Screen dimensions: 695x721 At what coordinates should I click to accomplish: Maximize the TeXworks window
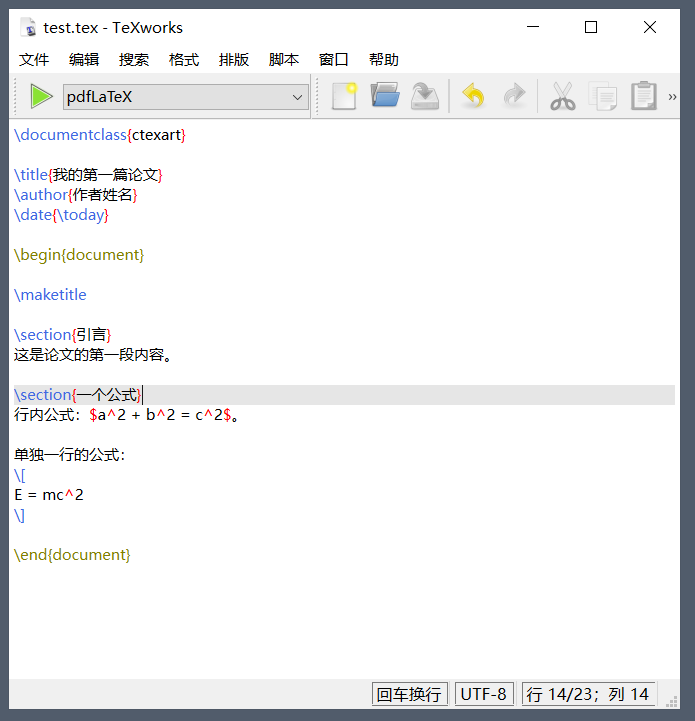click(591, 27)
